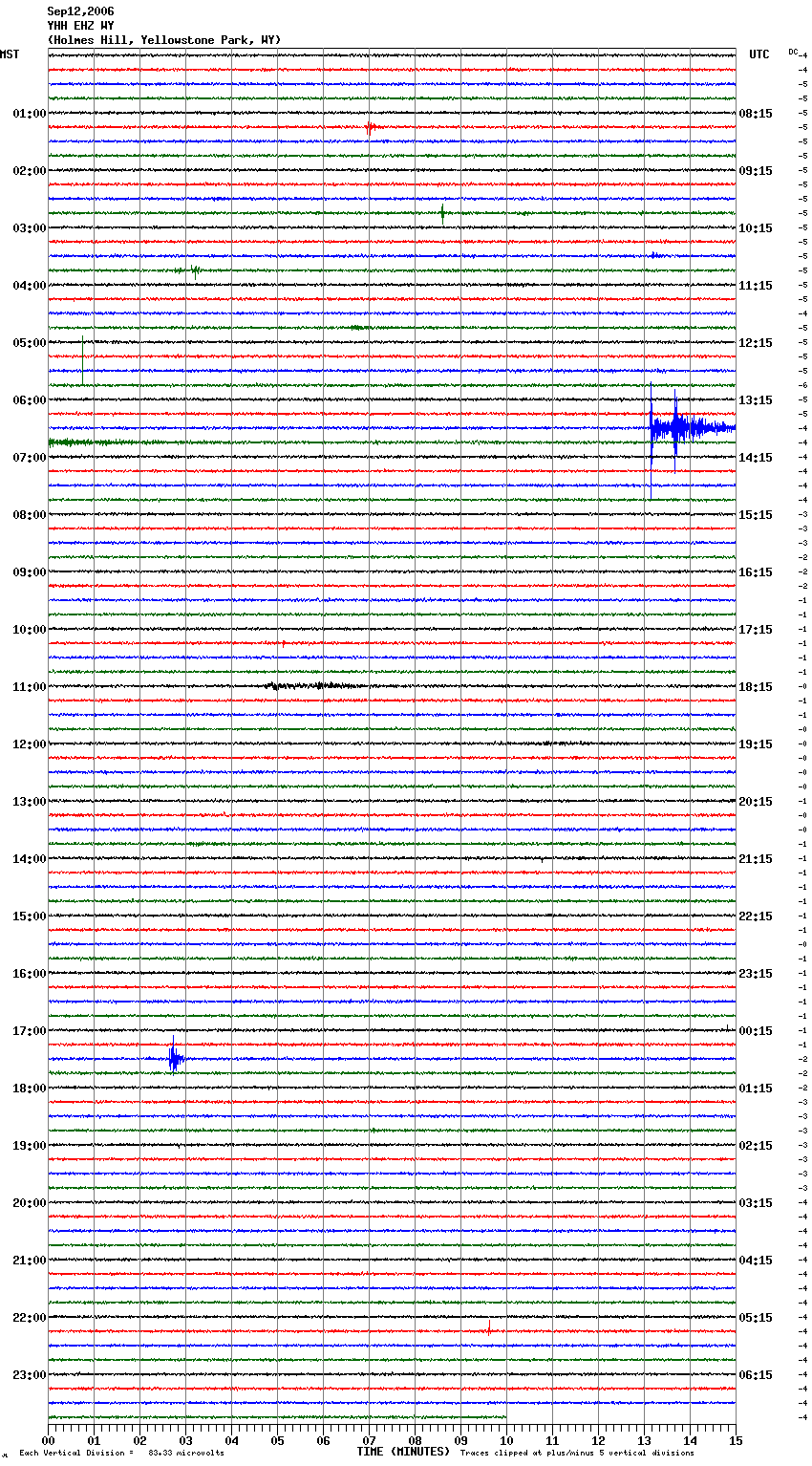Select the 'MST' time zone label

[x=10, y=54]
